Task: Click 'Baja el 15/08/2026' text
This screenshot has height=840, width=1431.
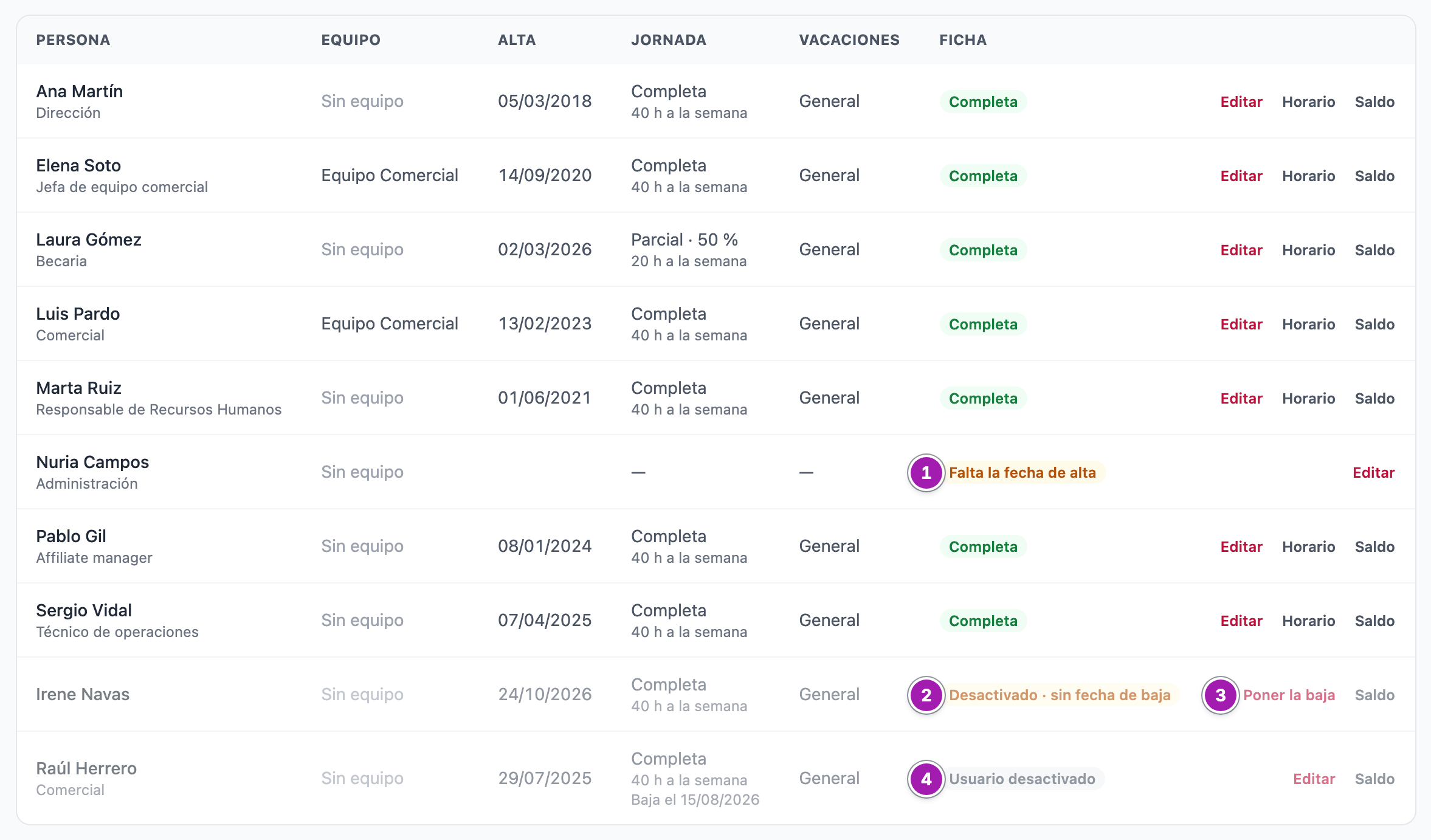Action: (695, 799)
